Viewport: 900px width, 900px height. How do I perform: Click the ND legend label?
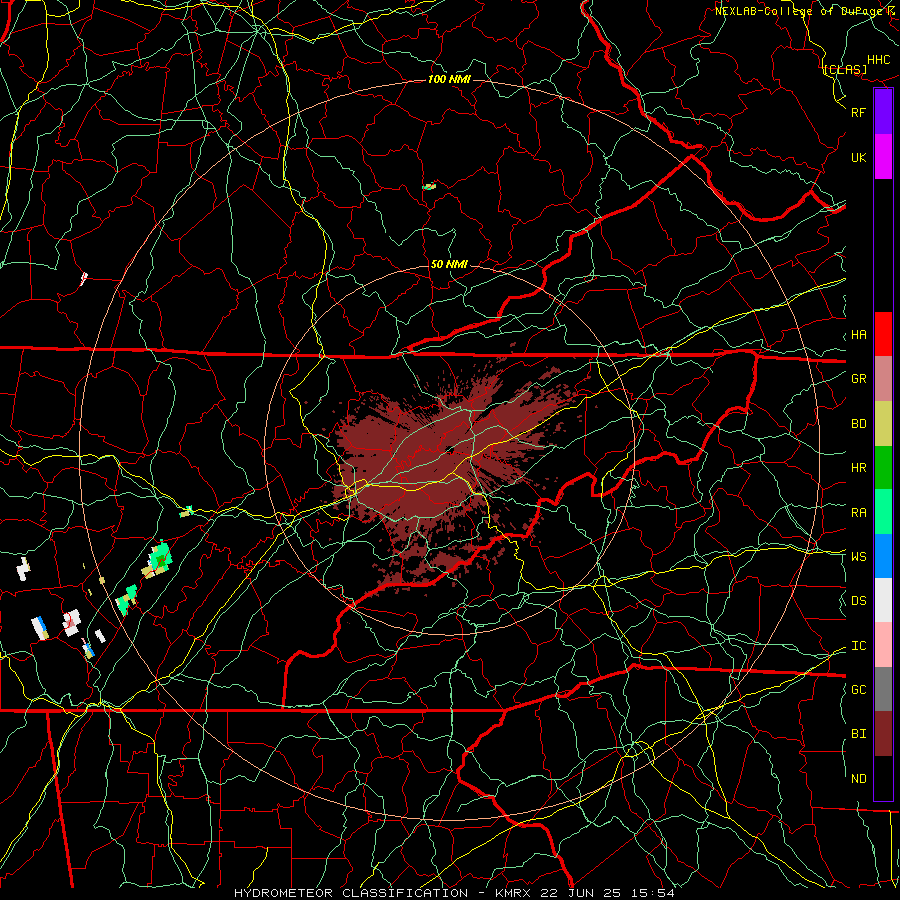point(858,779)
